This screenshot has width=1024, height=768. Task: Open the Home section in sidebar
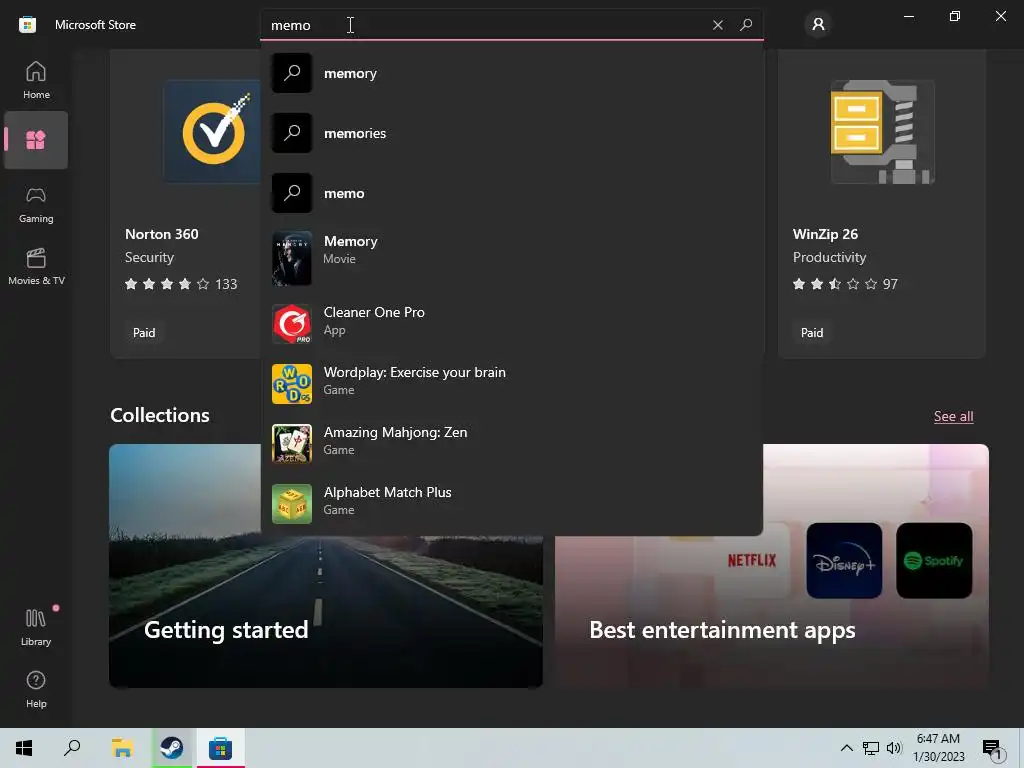coord(36,80)
